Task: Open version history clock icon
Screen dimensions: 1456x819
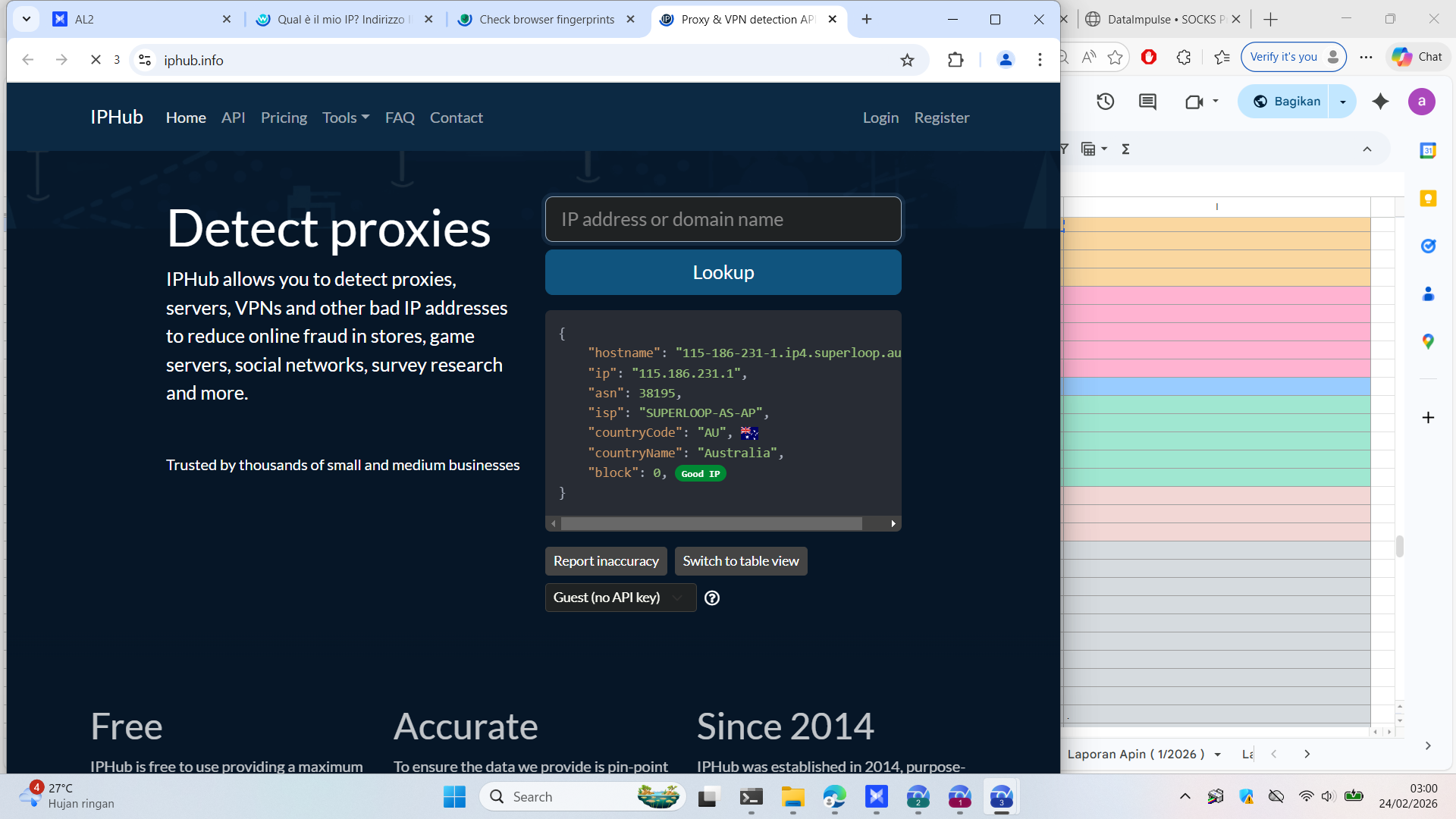Action: 1105,102
